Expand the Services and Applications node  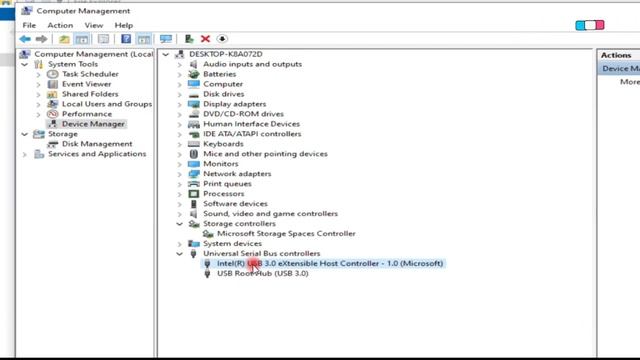[x=25, y=154]
